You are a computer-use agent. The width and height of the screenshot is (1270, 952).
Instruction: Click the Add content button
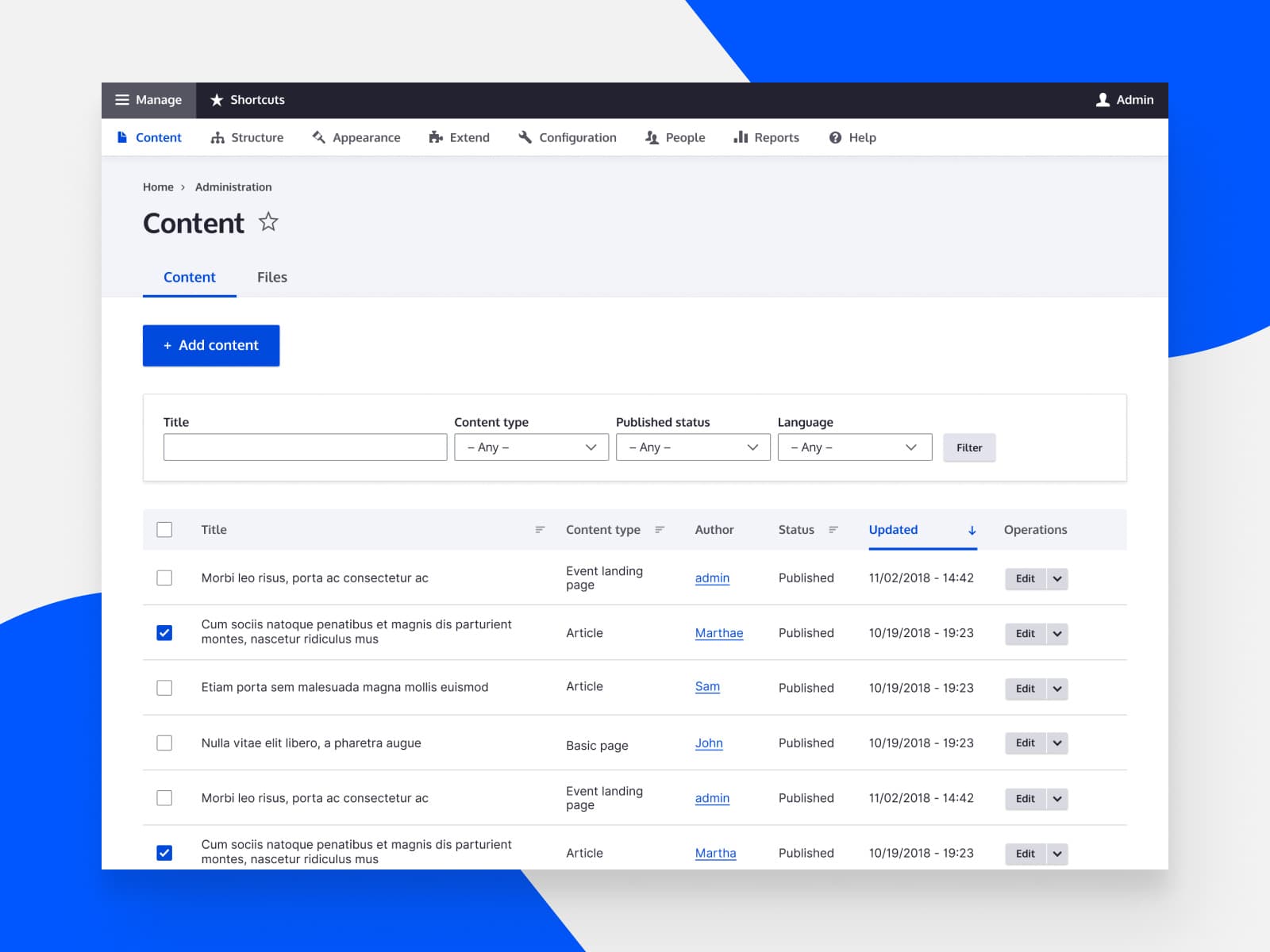(x=210, y=345)
